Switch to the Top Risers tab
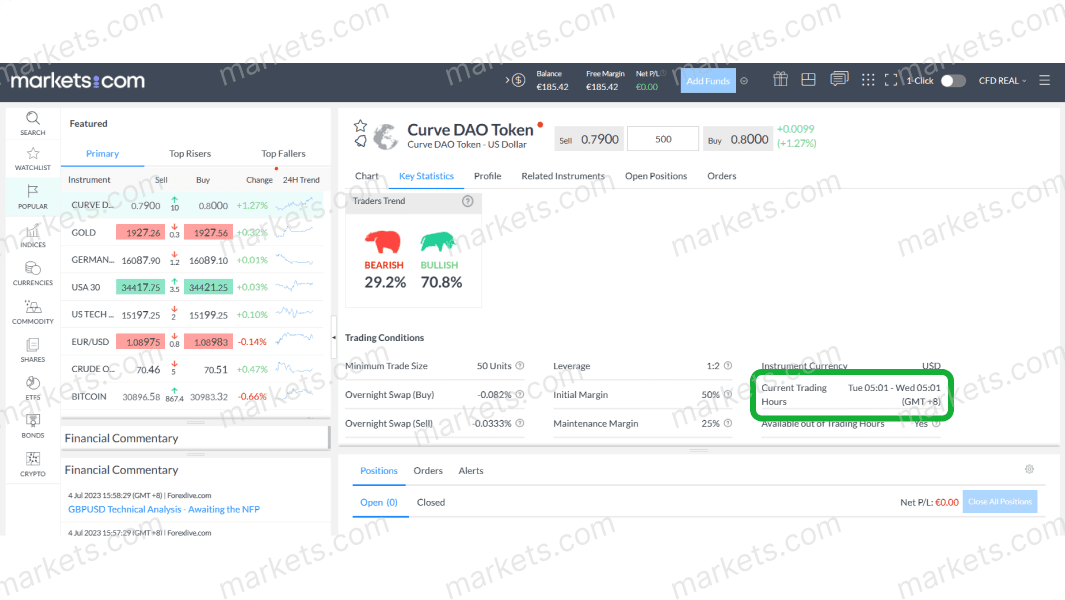Viewport: 1065px width, 600px height. click(189, 153)
